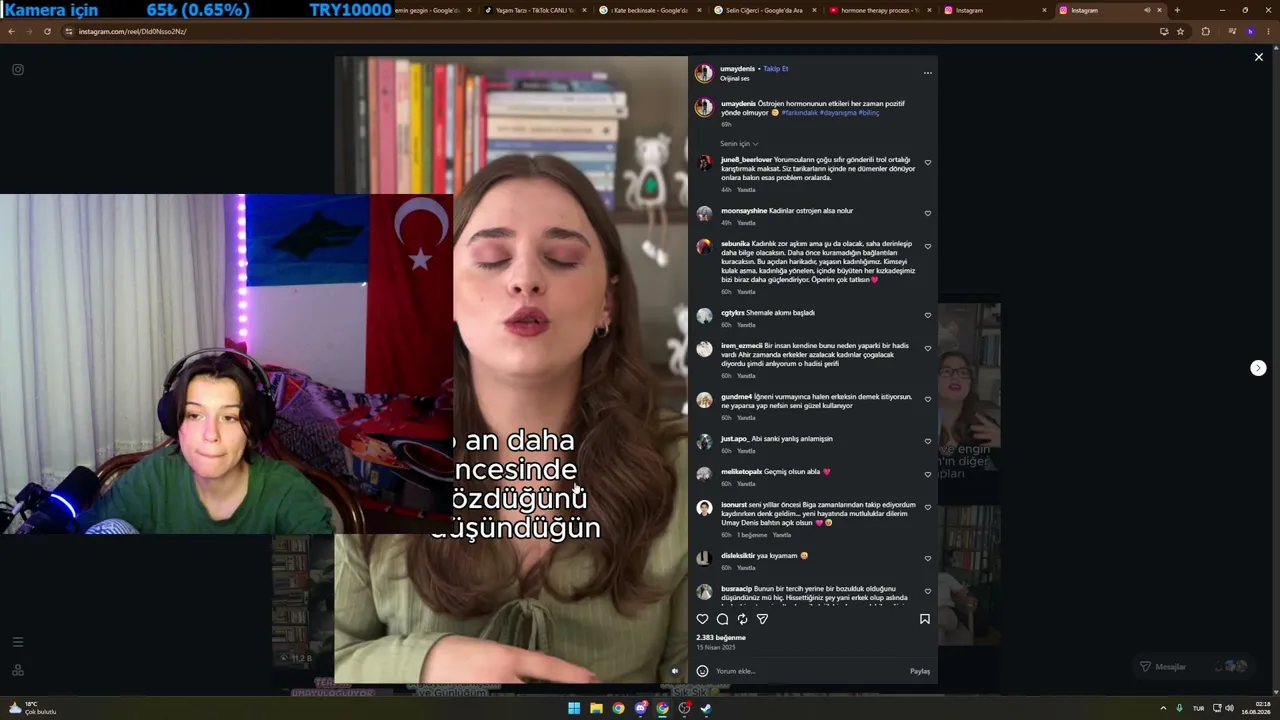Follow umaydenis with 'Takip Et'
The width and height of the screenshot is (1280, 720).
tap(776, 69)
